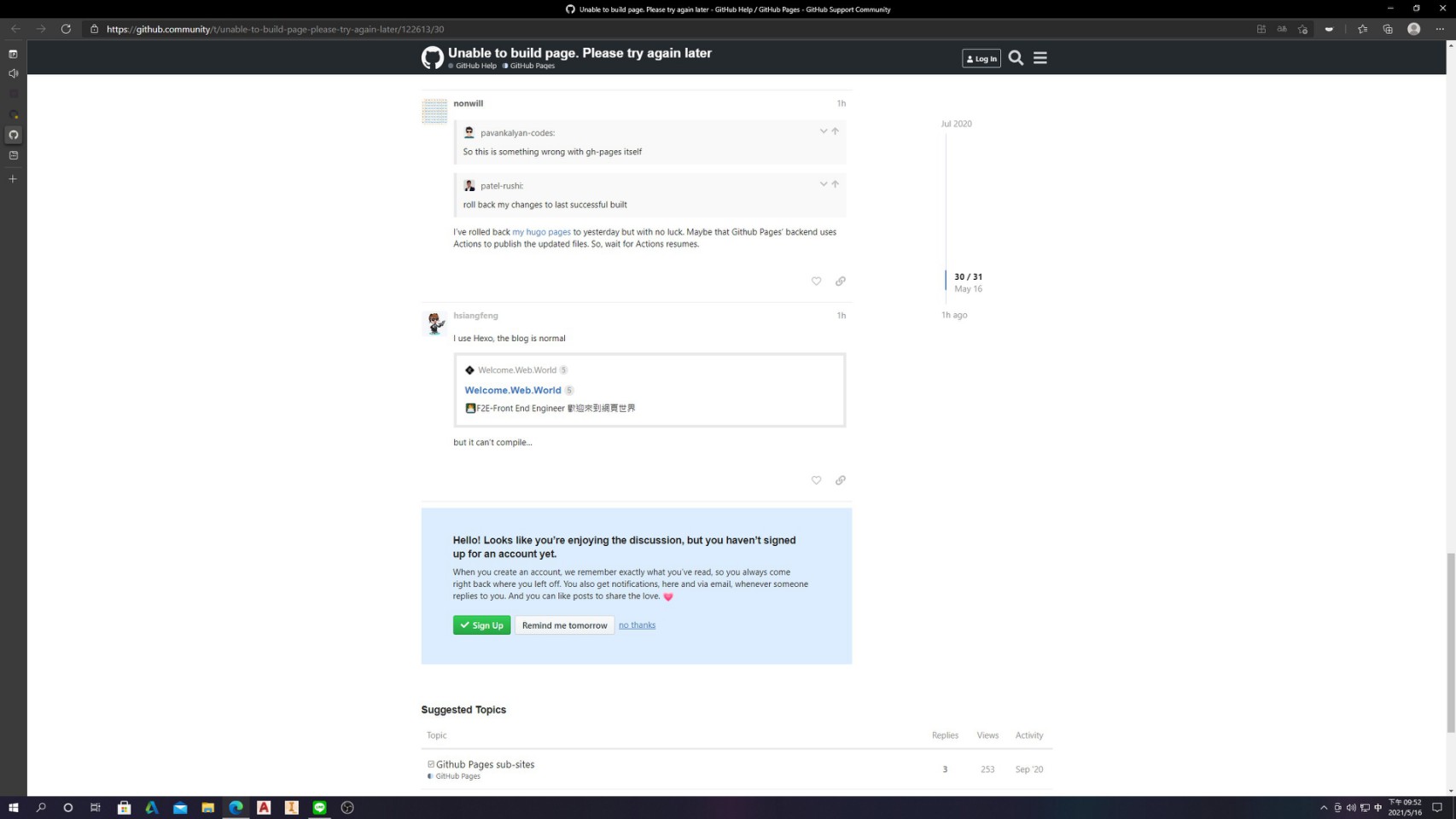The width and height of the screenshot is (1456, 819).
Task: Click the '1h ago' timeline end marker
Action: pos(954,315)
